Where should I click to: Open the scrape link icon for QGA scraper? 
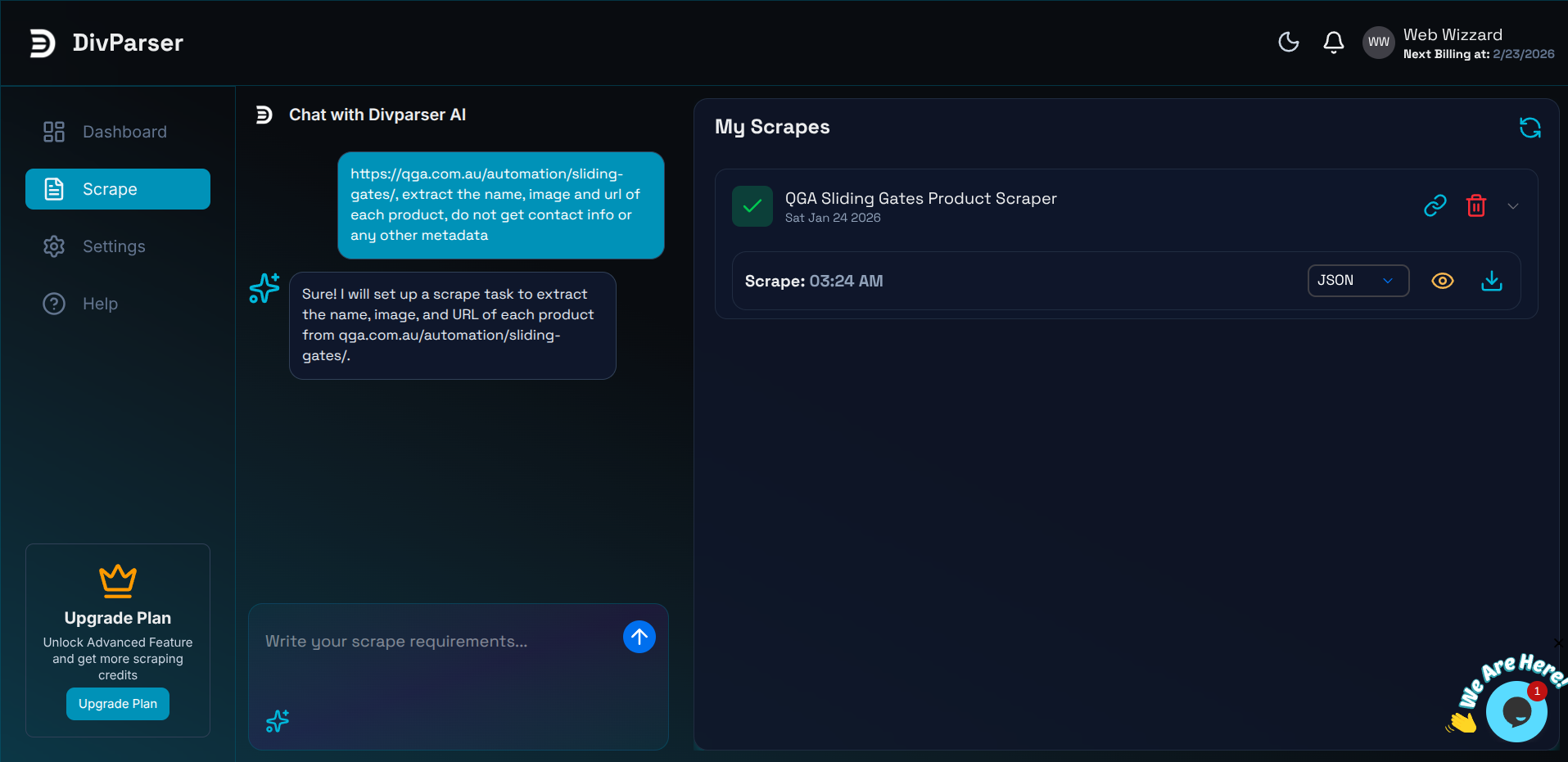pos(1433,205)
